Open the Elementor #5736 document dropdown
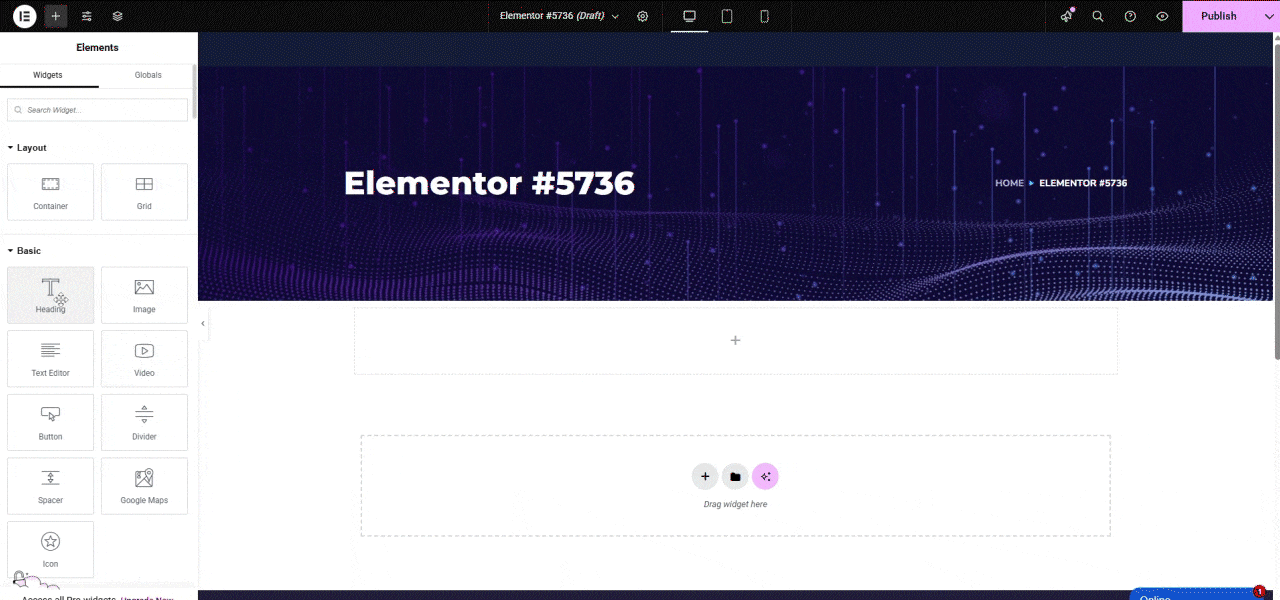The width and height of the screenshot is (1280, 600). click(x=559, y=16)
